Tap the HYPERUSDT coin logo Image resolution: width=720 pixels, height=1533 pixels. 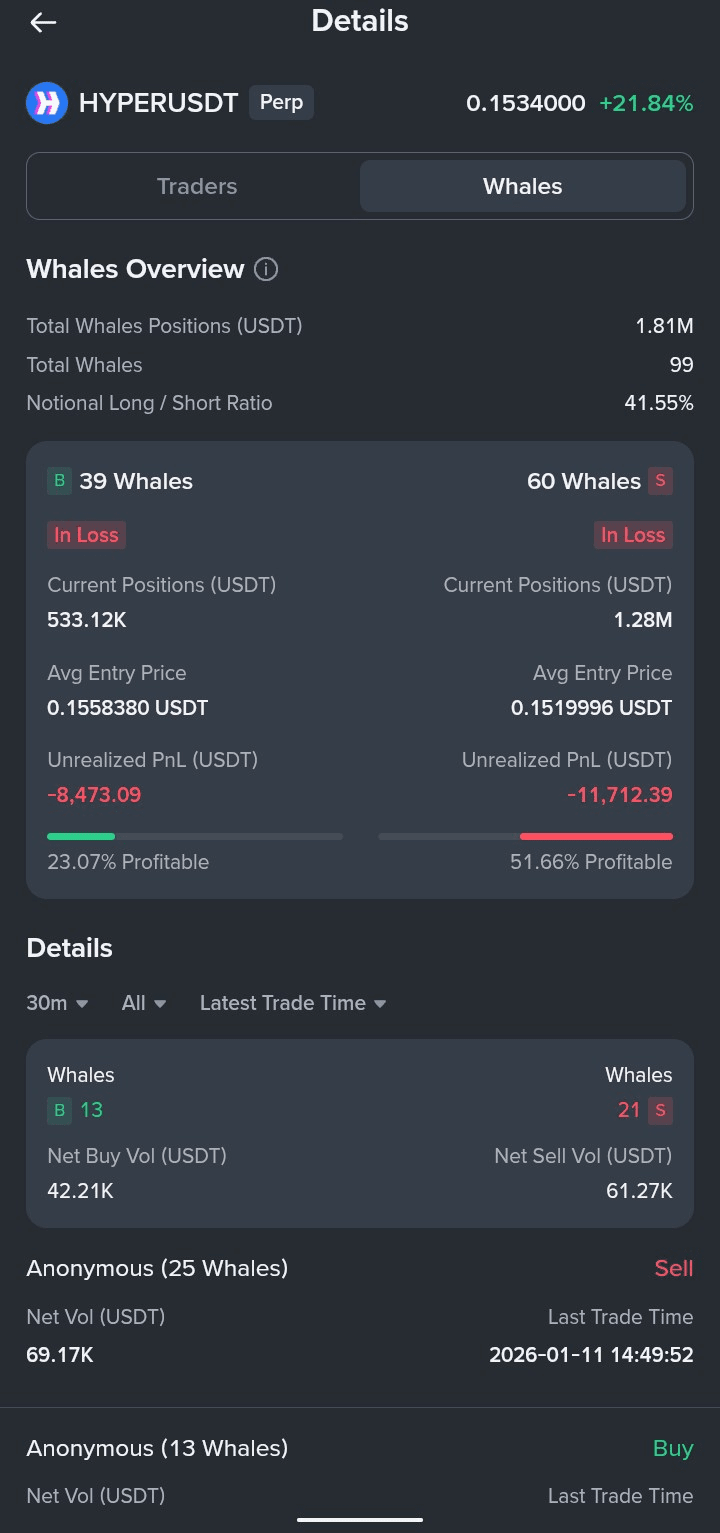[x=47, y=103]
